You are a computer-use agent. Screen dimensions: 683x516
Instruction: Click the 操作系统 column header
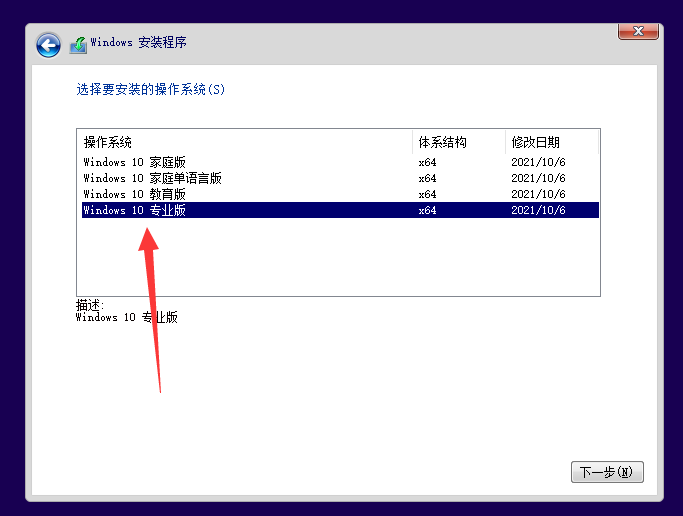click(245, 142)
